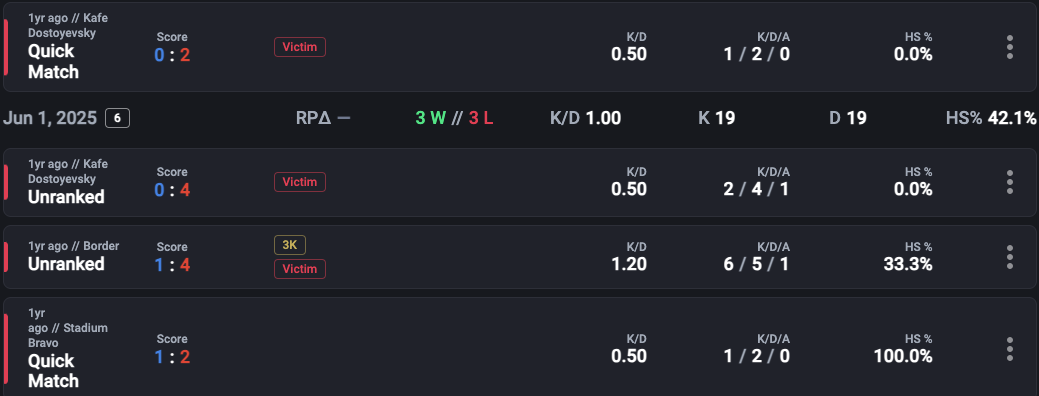The image size is (1039, 396).
Task: Click the 6 / 5 / 1 K/D/A stat
Action: 756,264
